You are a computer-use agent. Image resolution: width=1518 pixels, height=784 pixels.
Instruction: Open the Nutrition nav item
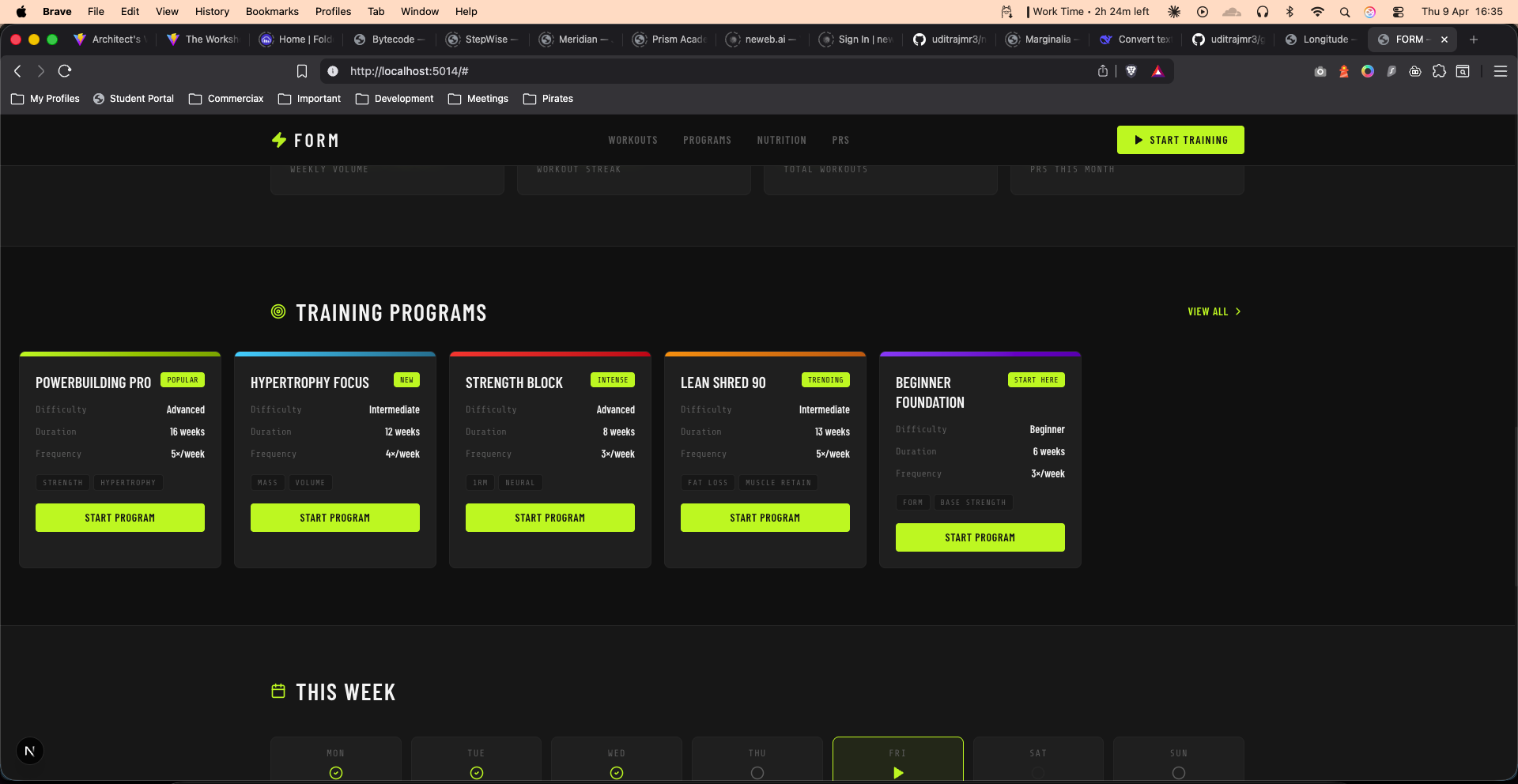tap(781, 140)
